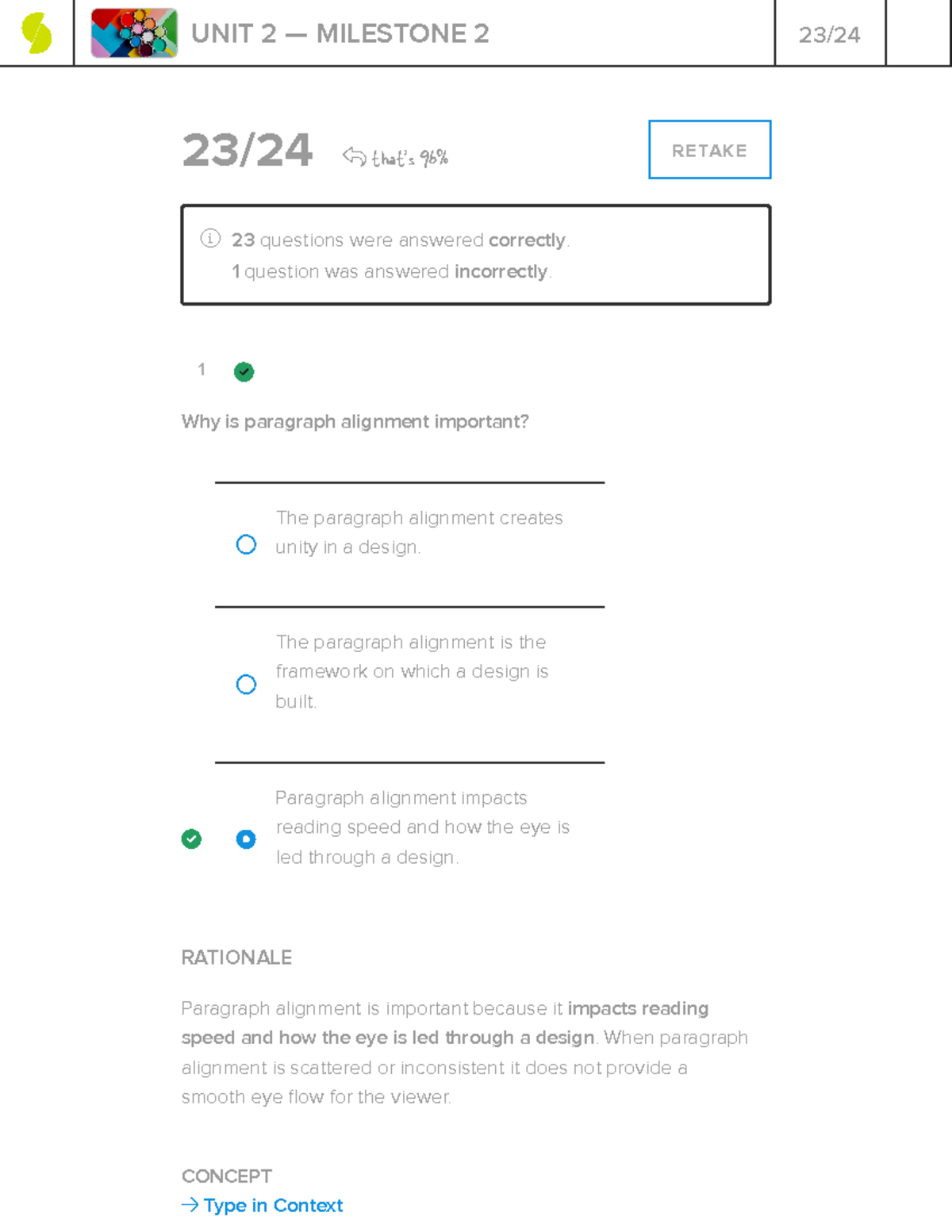
Task: Click the green checkmark beside question 1
Action: 244,371
